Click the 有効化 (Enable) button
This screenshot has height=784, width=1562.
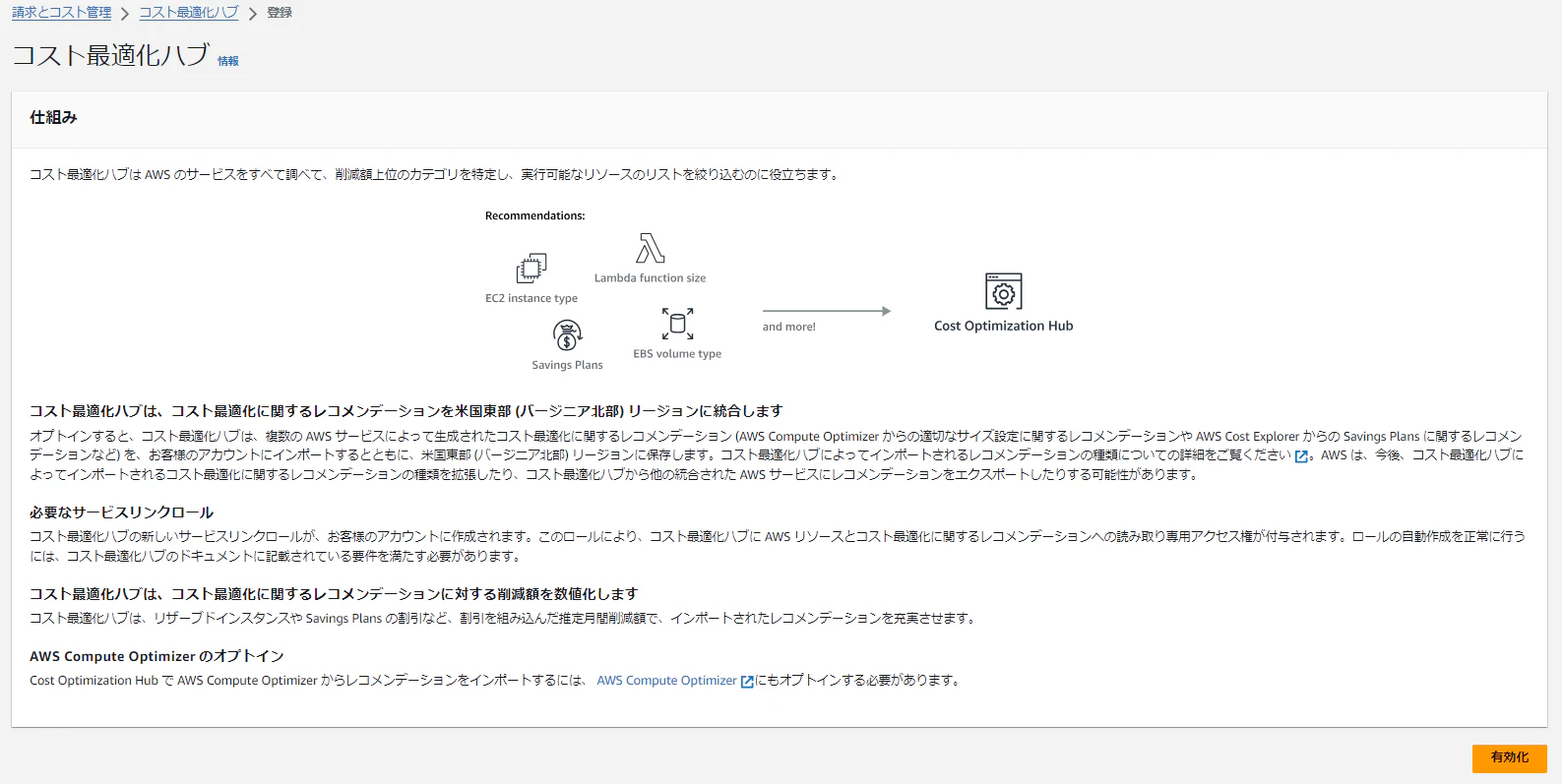[x=1509, y=757]
